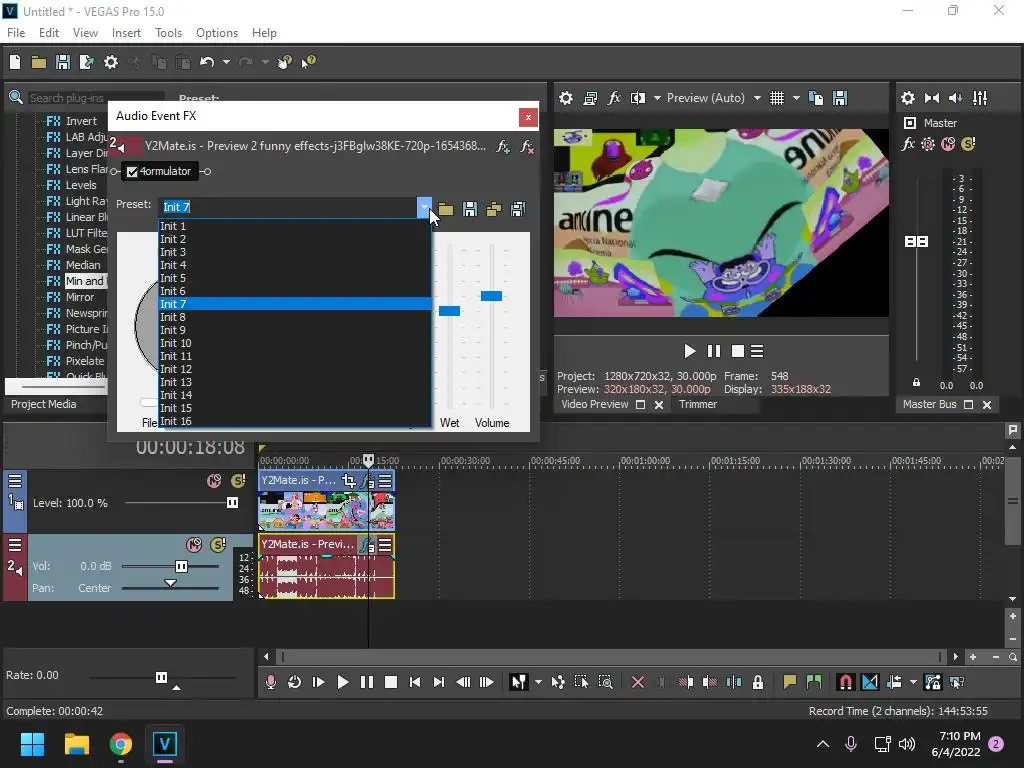The image size is (1024, 768).
Task: Open the Video Output FX button in preview
Action: click(614, 98)
